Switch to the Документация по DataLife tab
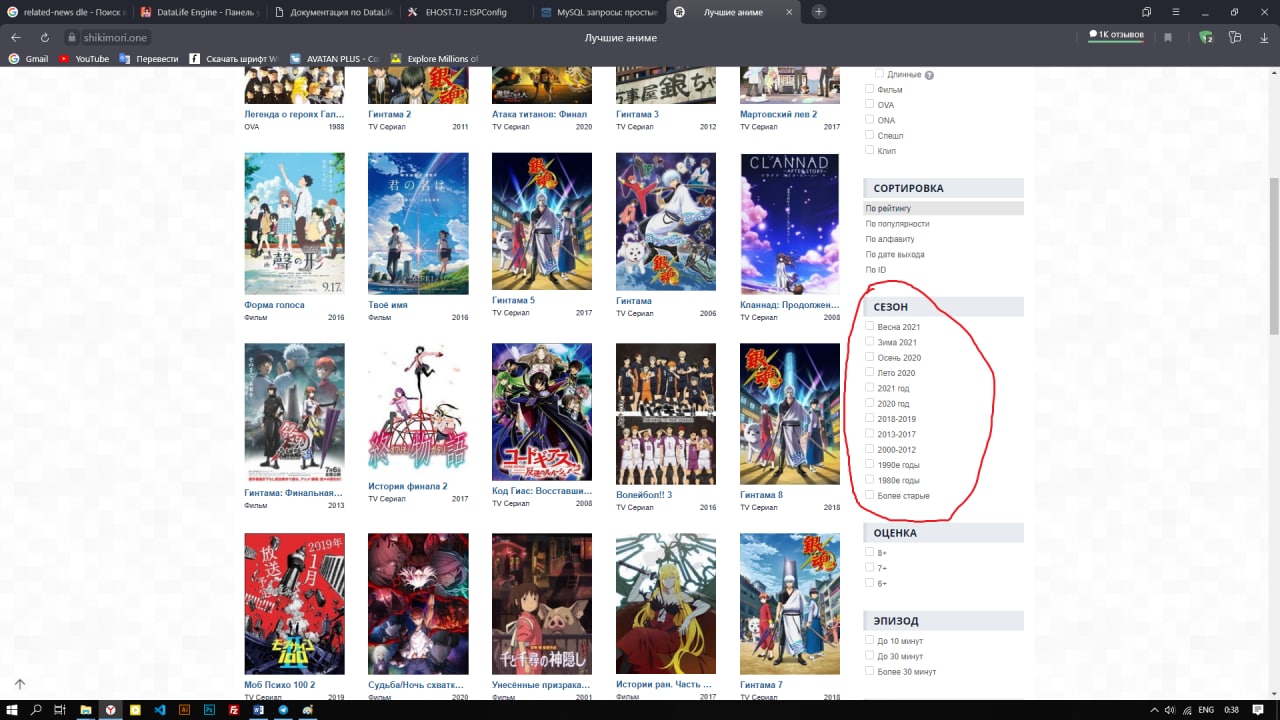1280x720 pixels. [x=333, y=12]
